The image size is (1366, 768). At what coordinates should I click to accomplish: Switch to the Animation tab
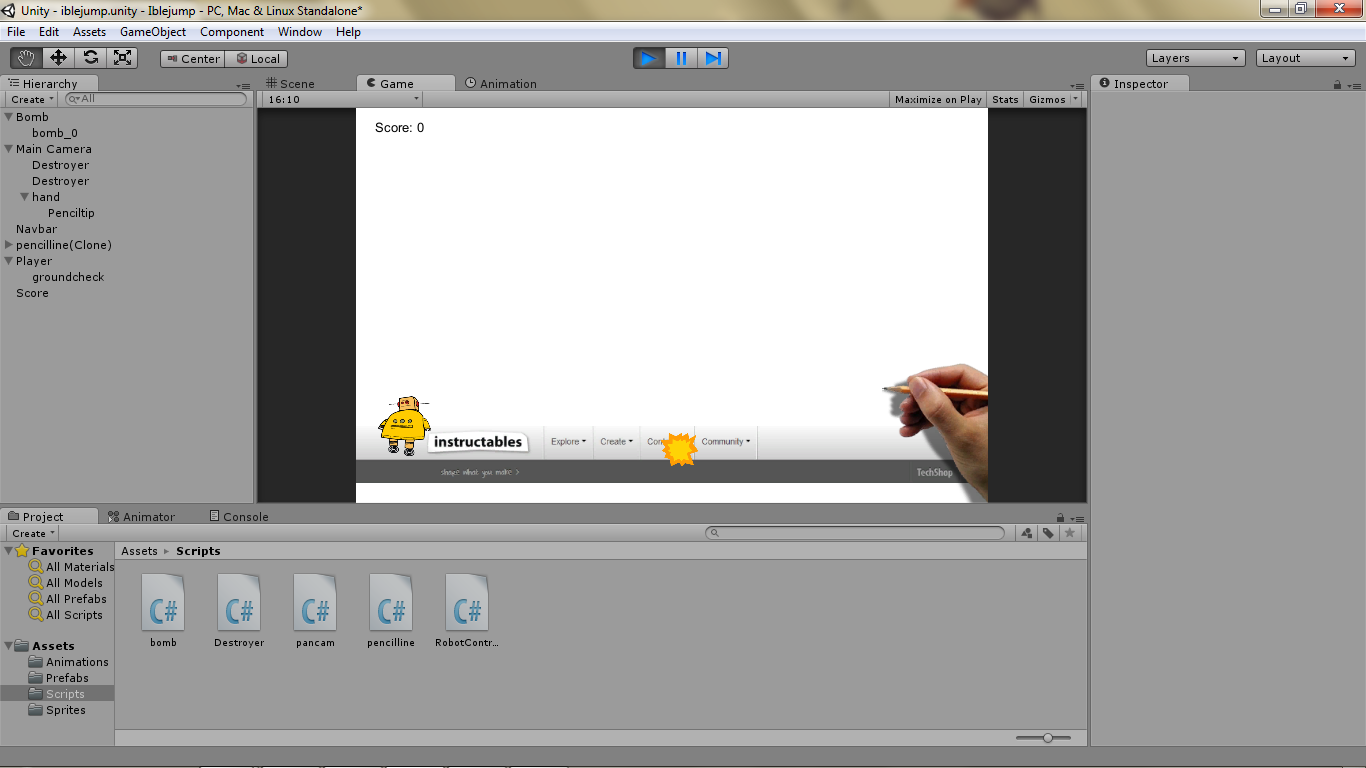coord(501,84)
